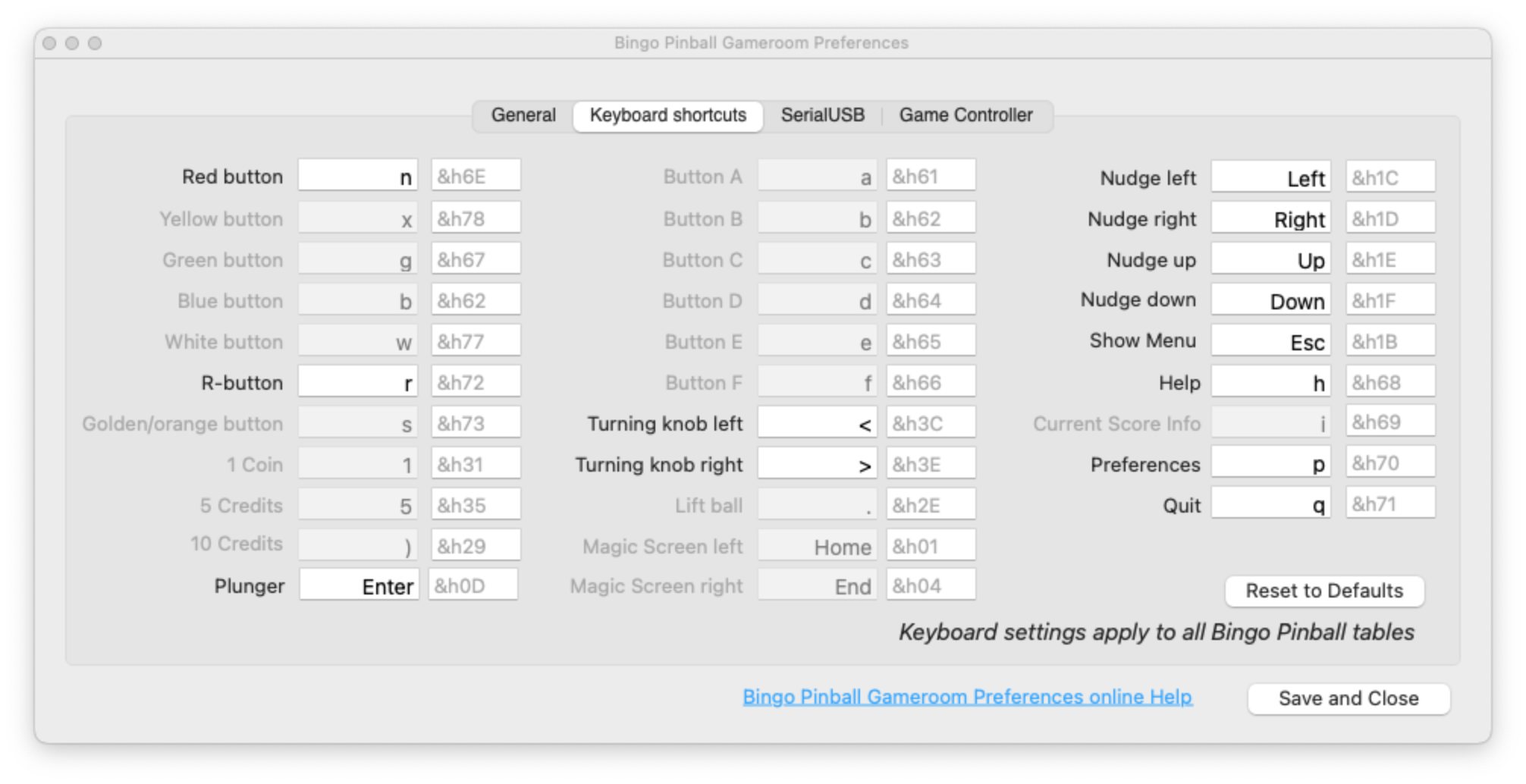The width and height of the screenshot is (1526, 784).
Task: Click Save and Close
Action: (x=1349, y=698)
